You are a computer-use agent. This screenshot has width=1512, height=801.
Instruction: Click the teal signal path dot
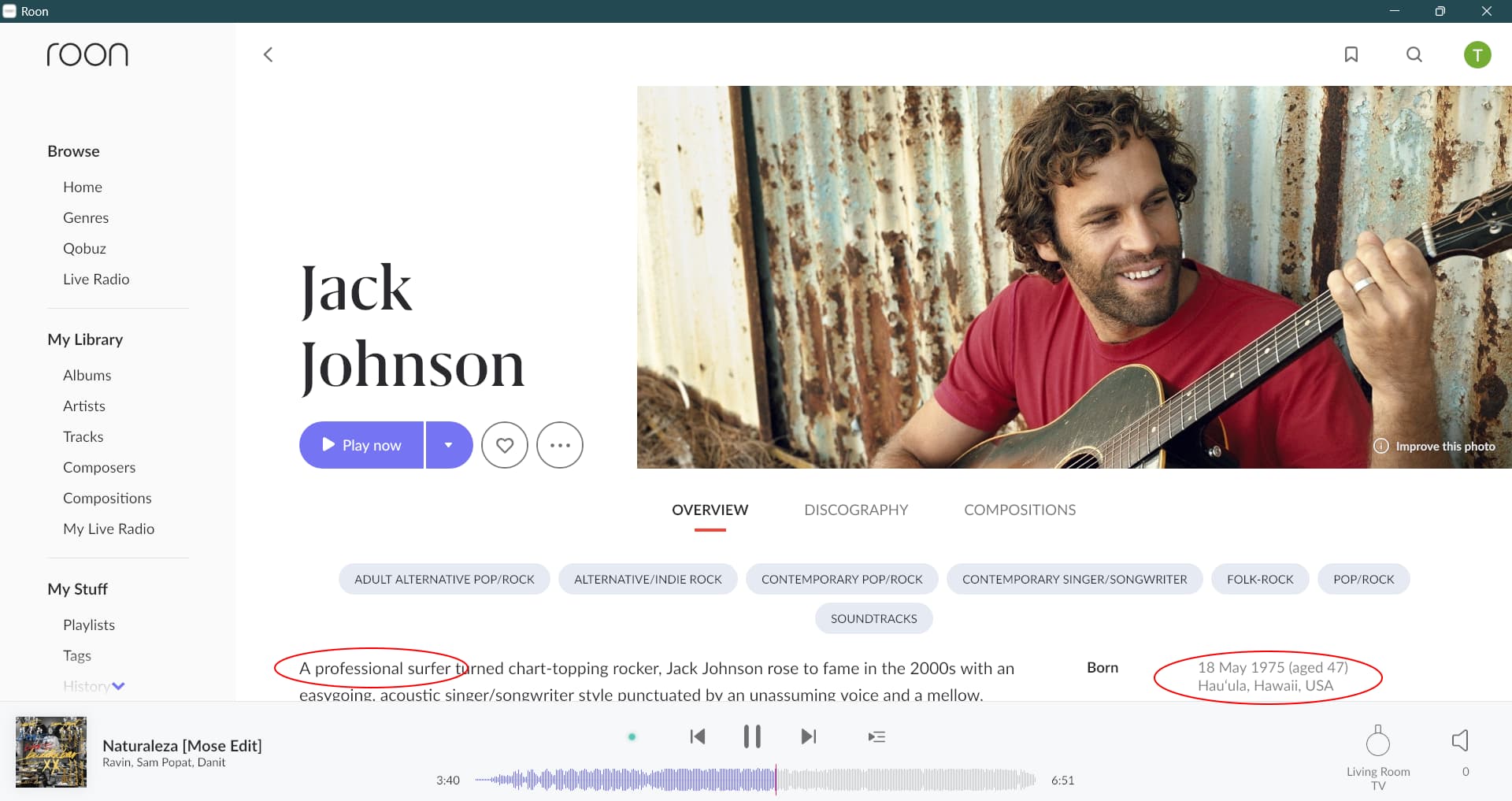632,736
